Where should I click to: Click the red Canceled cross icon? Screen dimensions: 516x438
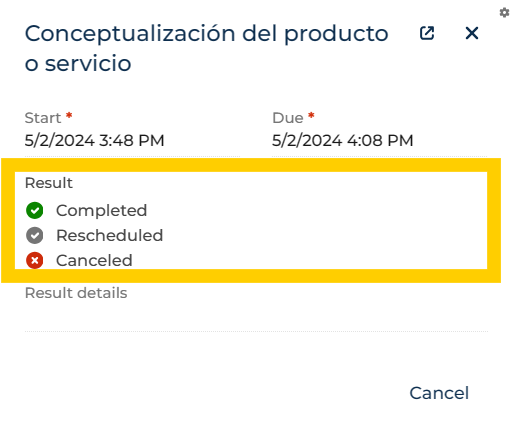coord(35,260)
